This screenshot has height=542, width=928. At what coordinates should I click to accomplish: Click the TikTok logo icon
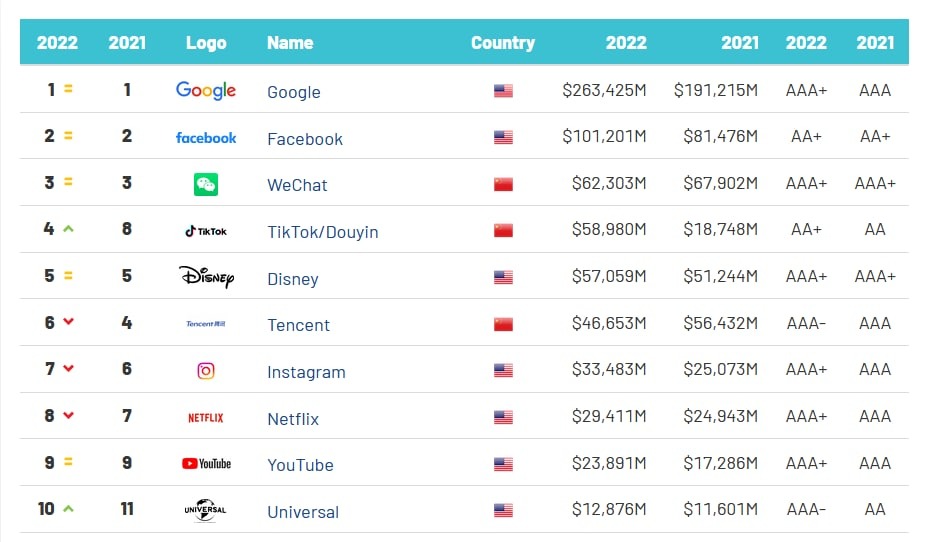pos(206,231)
